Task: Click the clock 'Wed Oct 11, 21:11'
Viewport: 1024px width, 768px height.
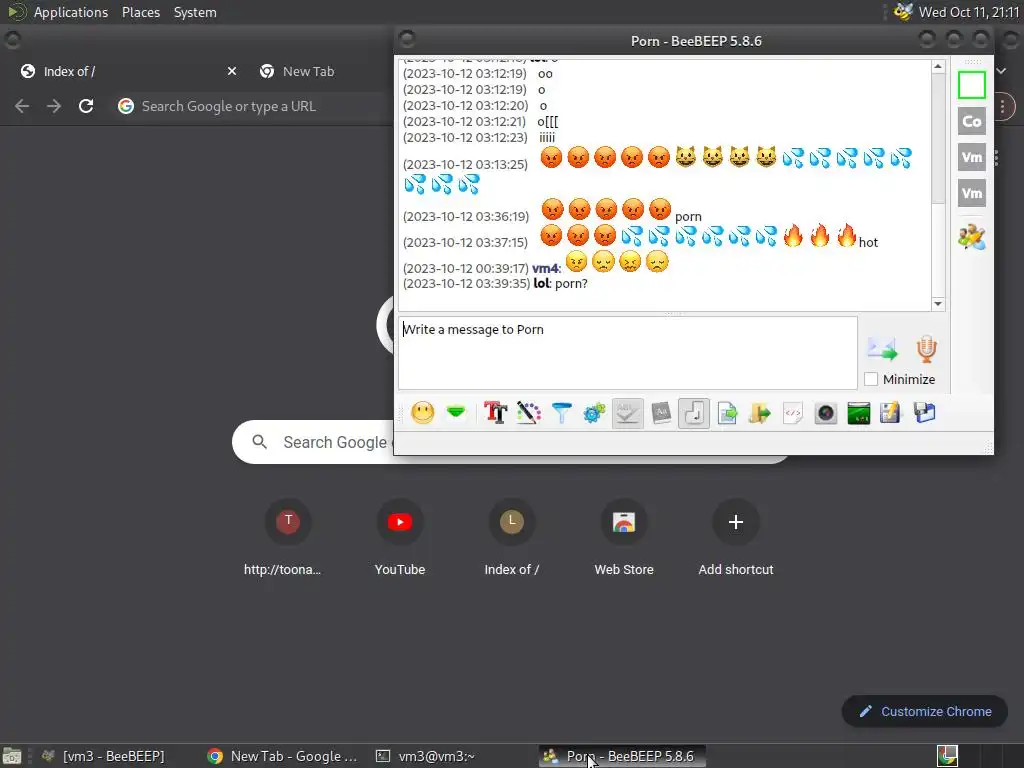Action: pos(968,12)
